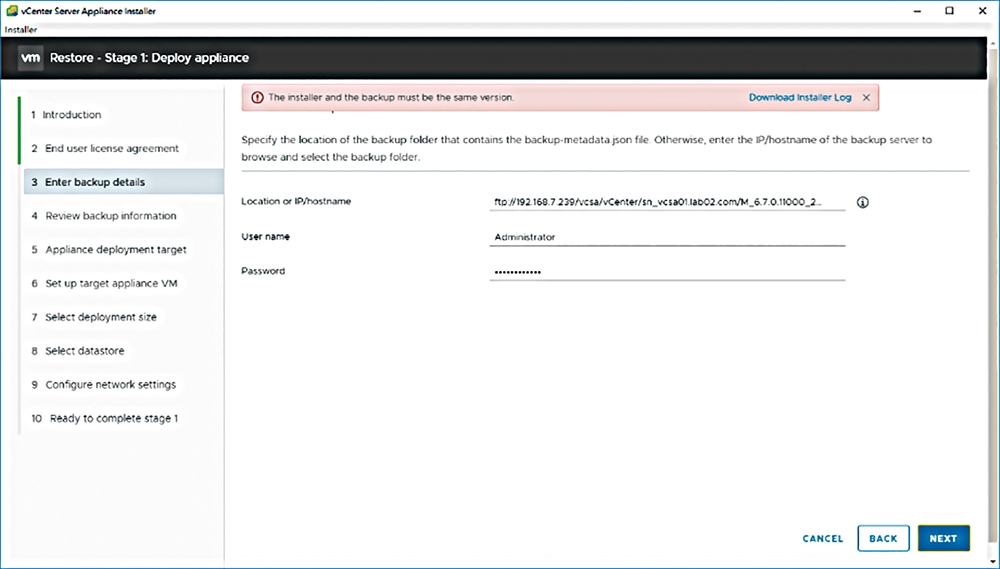The image size is (1000, 569).
Task: Click the BACK button
Action: tap(883, 539)
